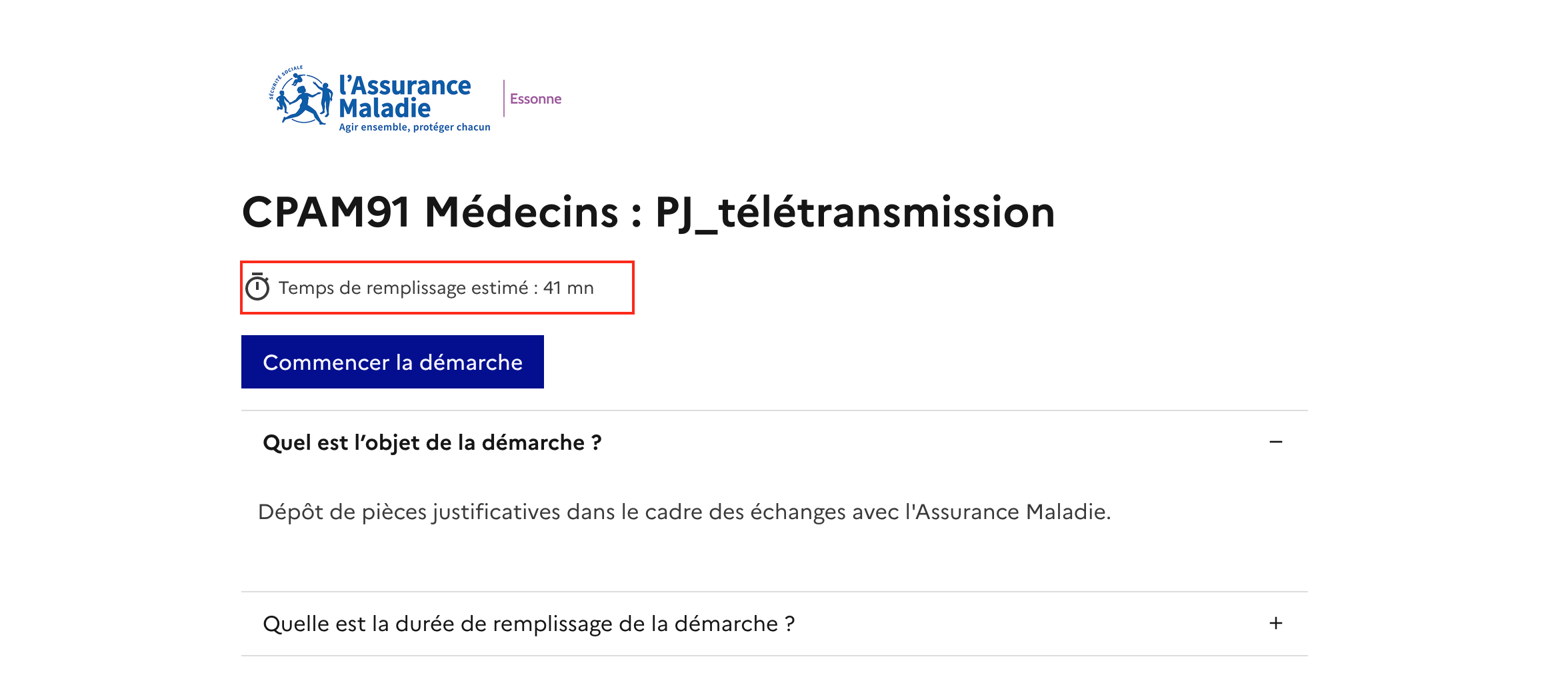Collapse the section using the minus icon
1568x693 pixels.
click(1275, 442)
